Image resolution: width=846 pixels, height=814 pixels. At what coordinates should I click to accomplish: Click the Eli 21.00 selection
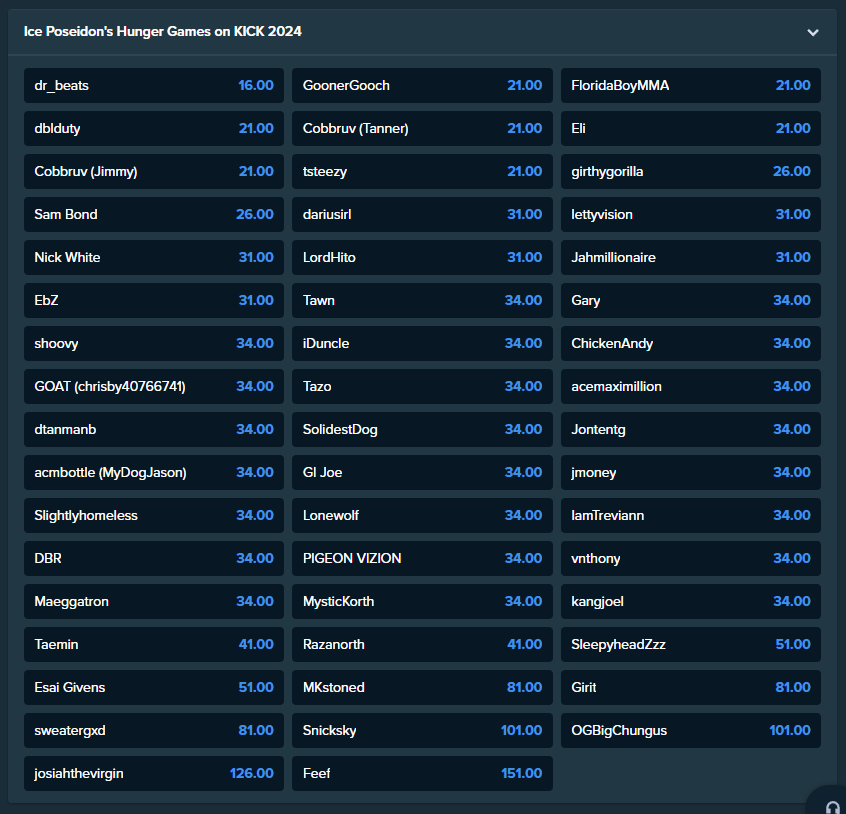click(x=691, y=128)
